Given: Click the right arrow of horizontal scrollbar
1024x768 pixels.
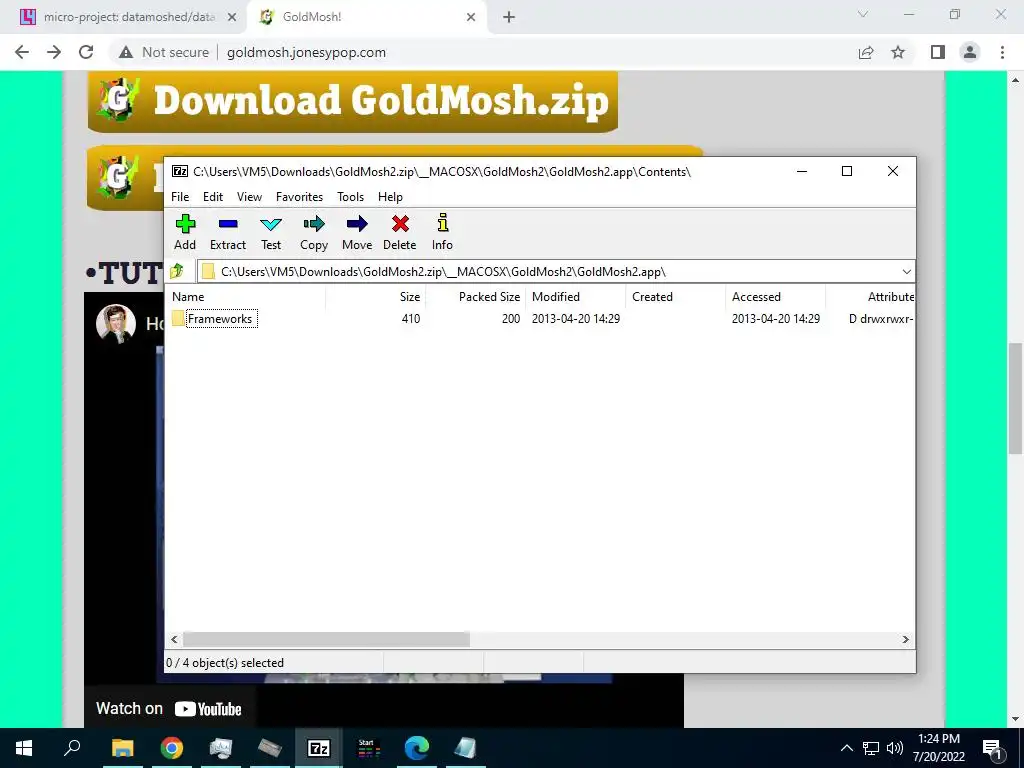Looking at the screenshot, I should coord(905,639).
